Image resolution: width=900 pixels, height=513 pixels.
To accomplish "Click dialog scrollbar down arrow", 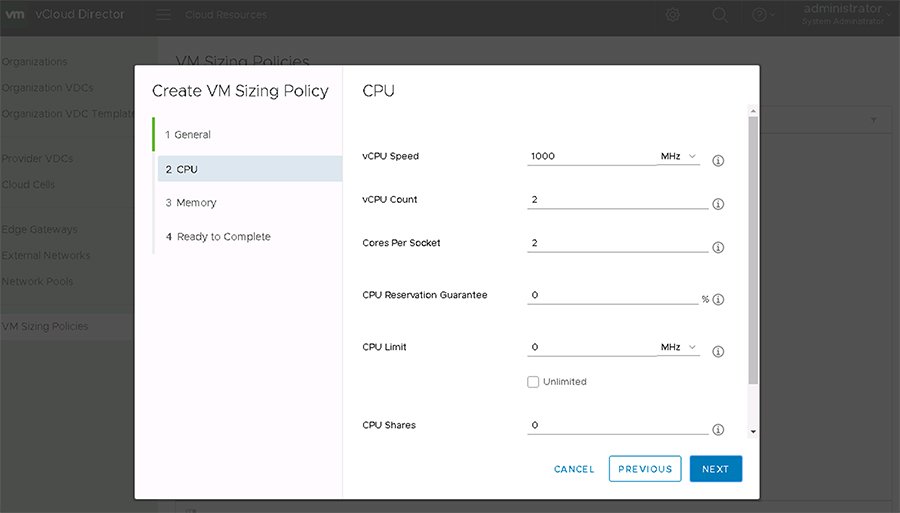I will [753, 432].
